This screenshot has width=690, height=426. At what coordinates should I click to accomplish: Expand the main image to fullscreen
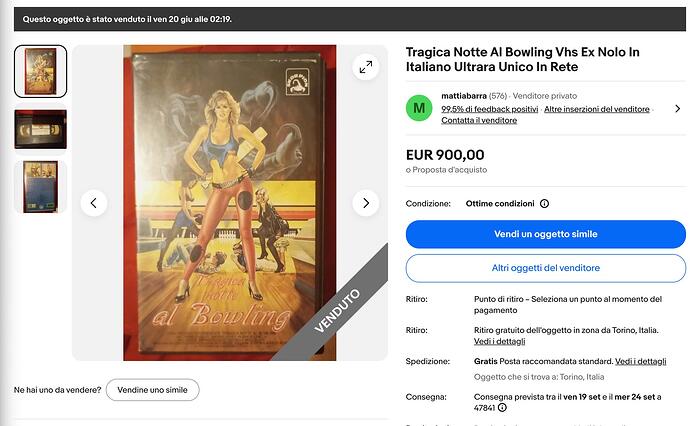tap(366, 67)
